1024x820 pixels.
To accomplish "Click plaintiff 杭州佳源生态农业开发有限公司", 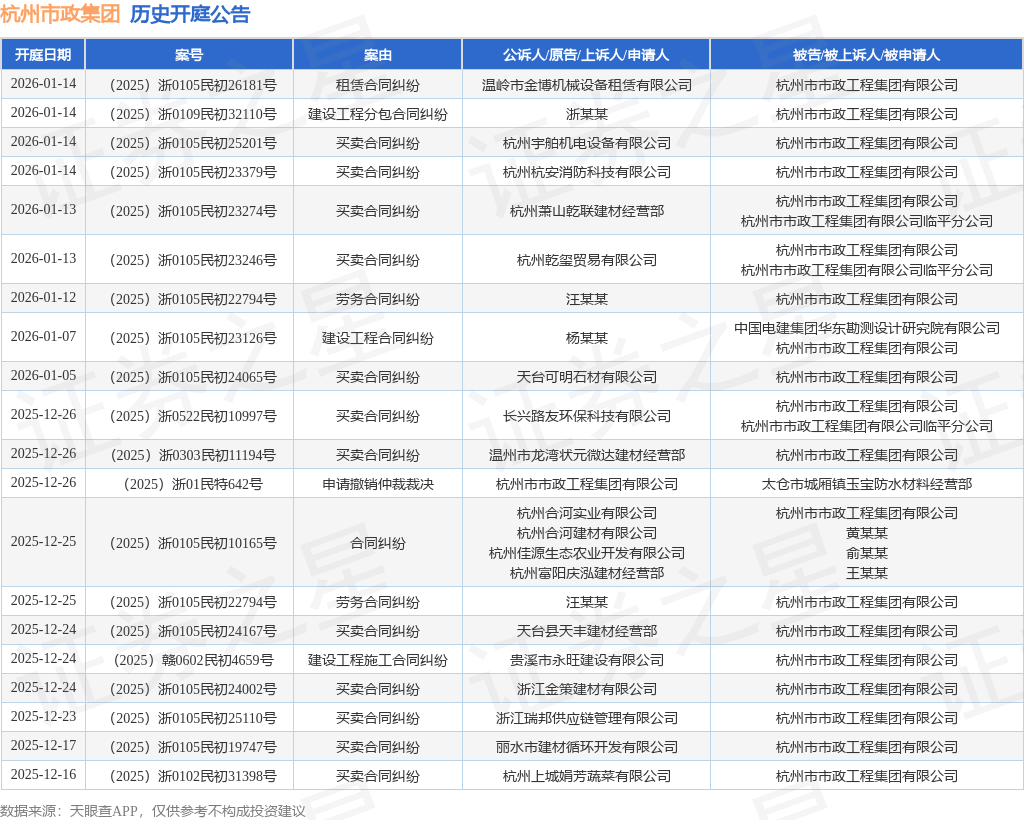I will [x=586, y=553].
